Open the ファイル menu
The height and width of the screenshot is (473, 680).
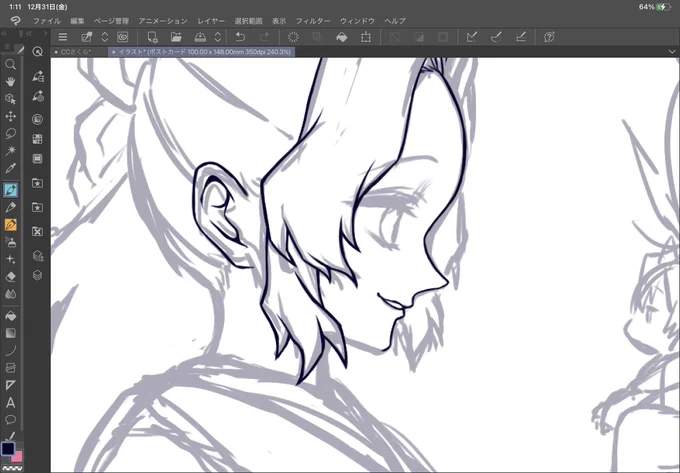47,21
